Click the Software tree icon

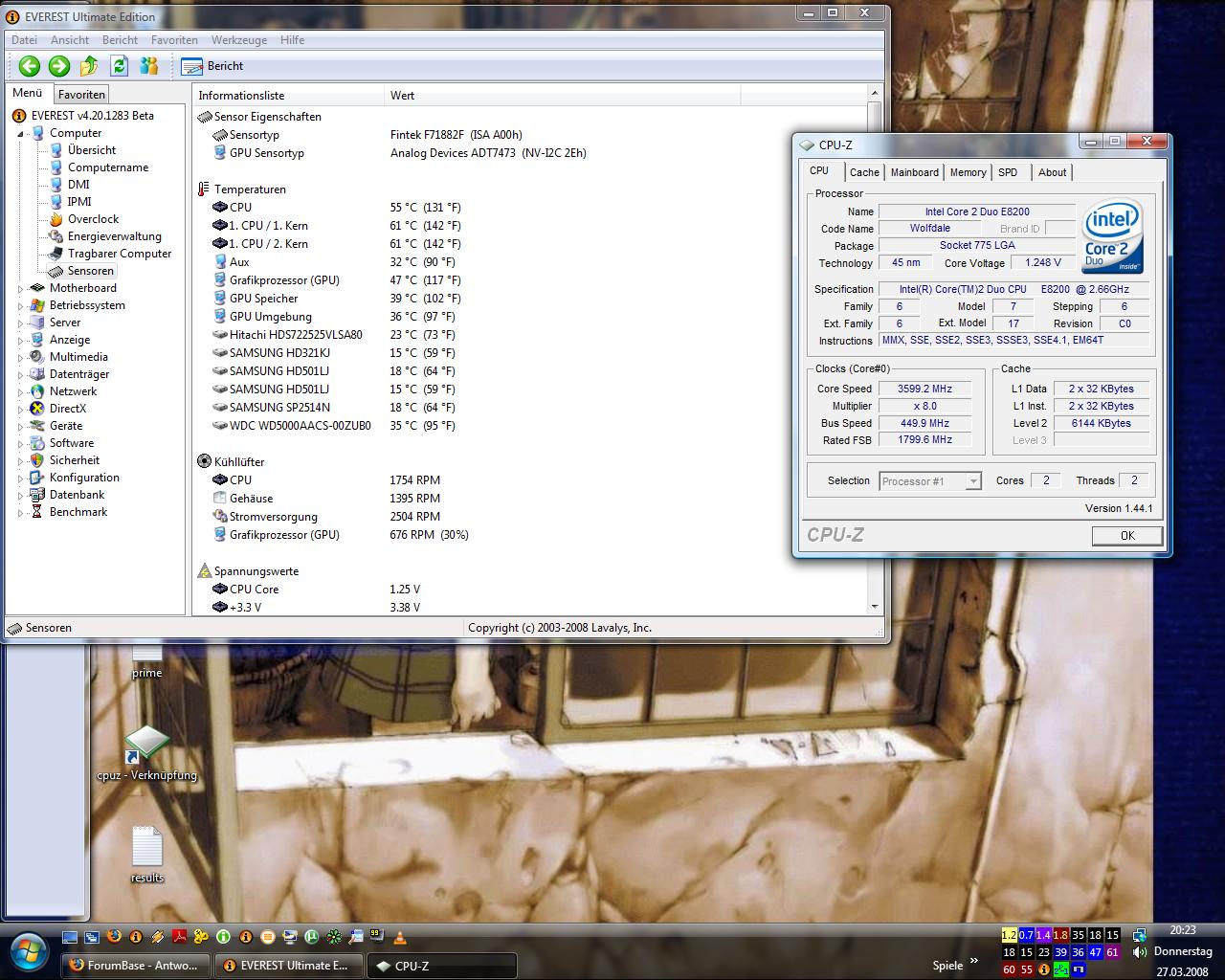(x=37, y=443)
